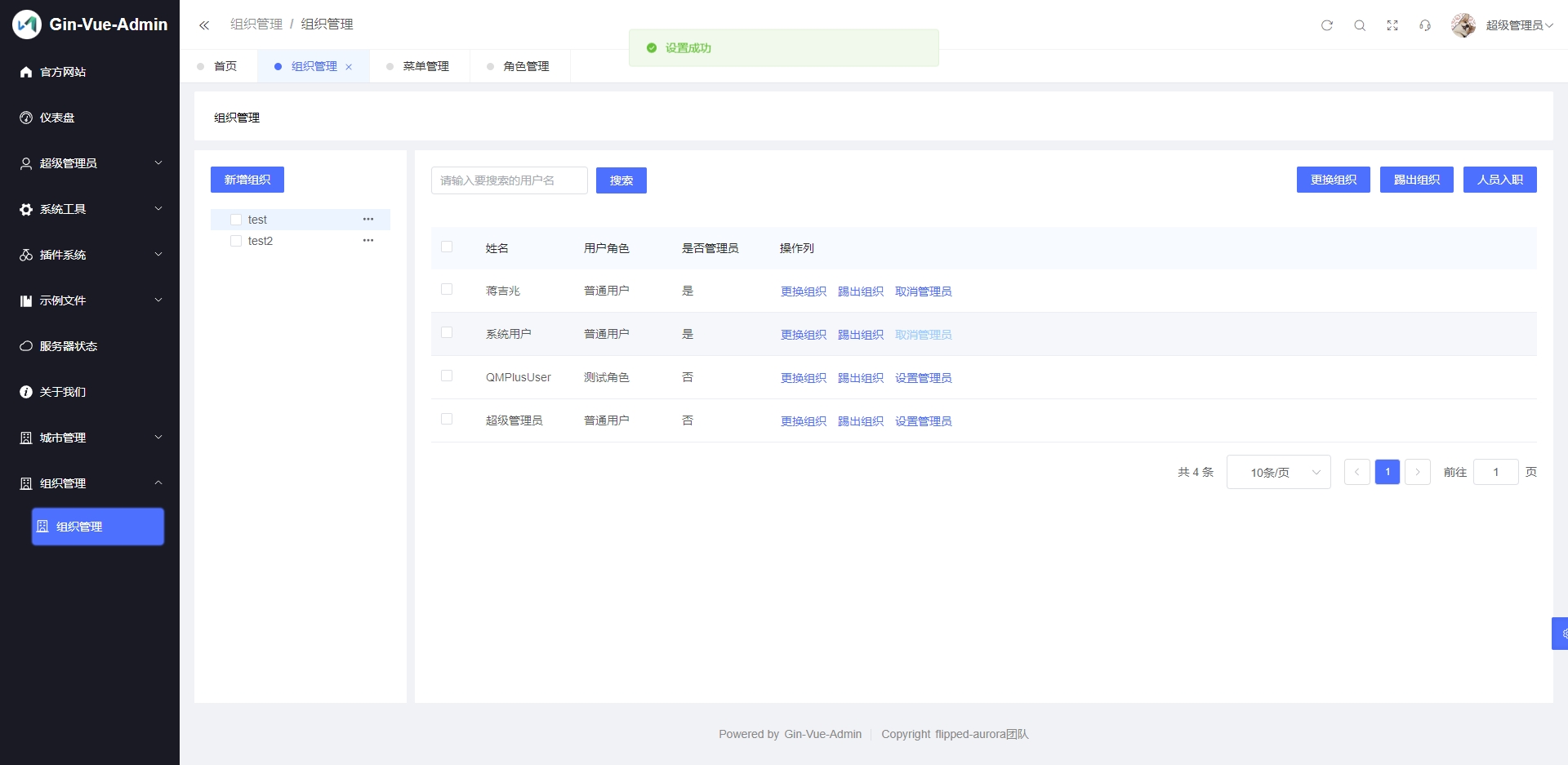Click the user avatar picture
This screenshot has height=765, width=1568.
pos(1463,25)
